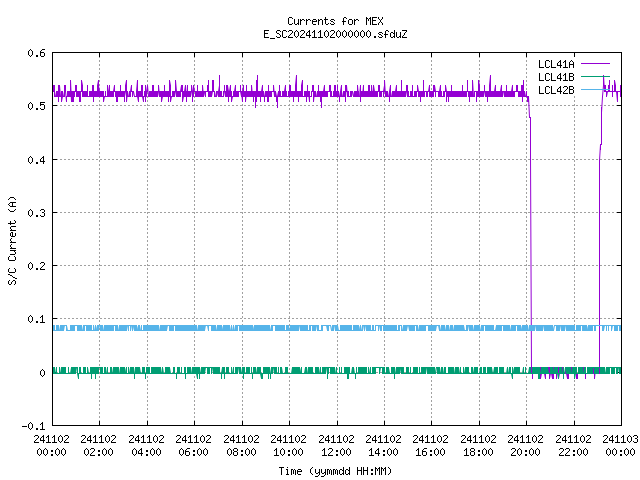The height and width of the screenshot is (480, 640).
Task: Click the x-axis tick '241102 12:00'
Action: tap(336, 446)
